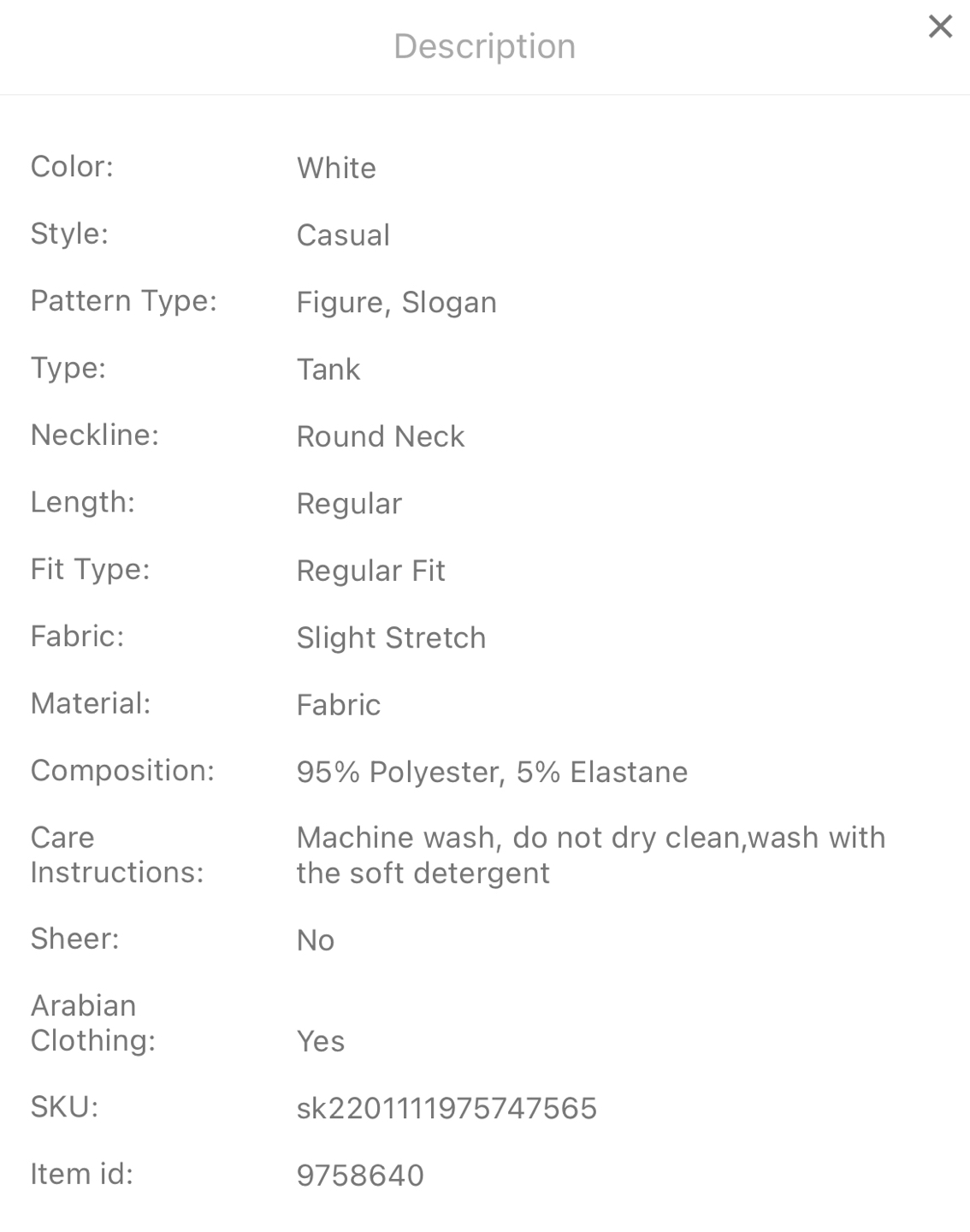Click the Tank type value
The width and height of the screenshot is (970, 1232).
(x=328, y=370)
